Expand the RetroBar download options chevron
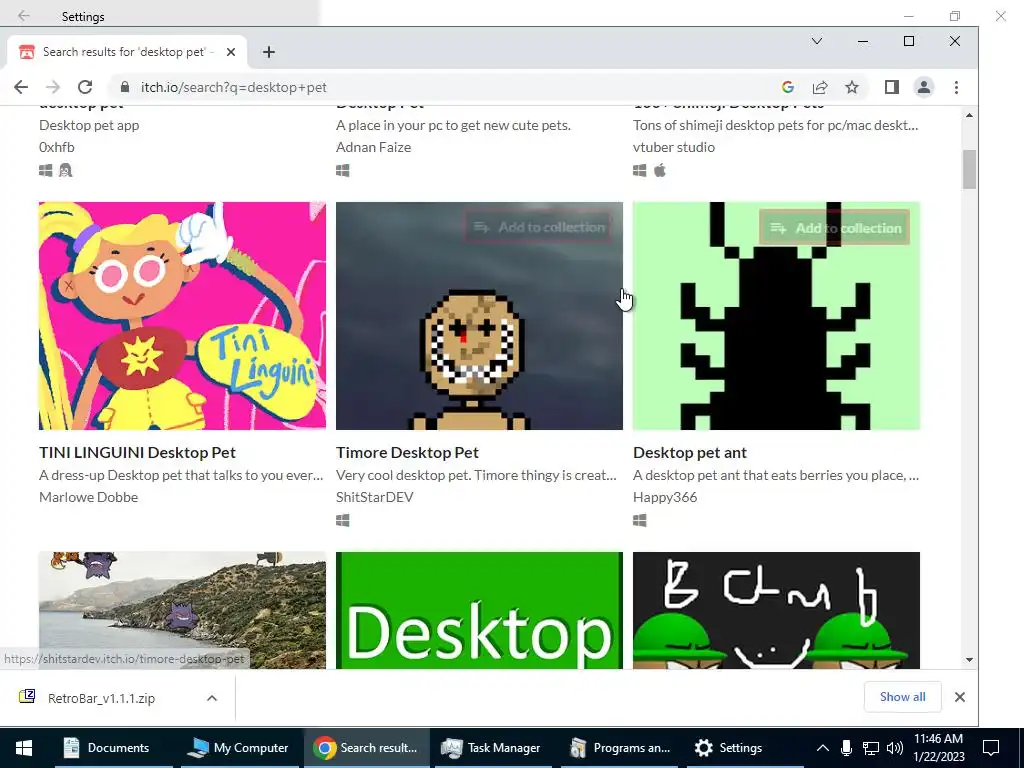 pyautogui.click(x=212, y=698)
